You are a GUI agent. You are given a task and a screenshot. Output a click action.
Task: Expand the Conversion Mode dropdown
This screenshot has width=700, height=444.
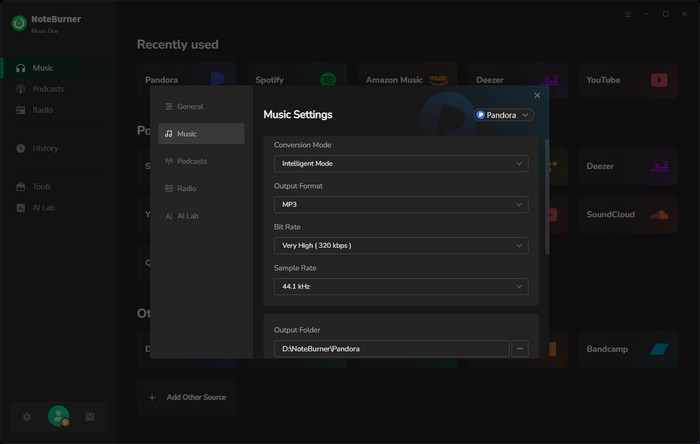(401, 163)
